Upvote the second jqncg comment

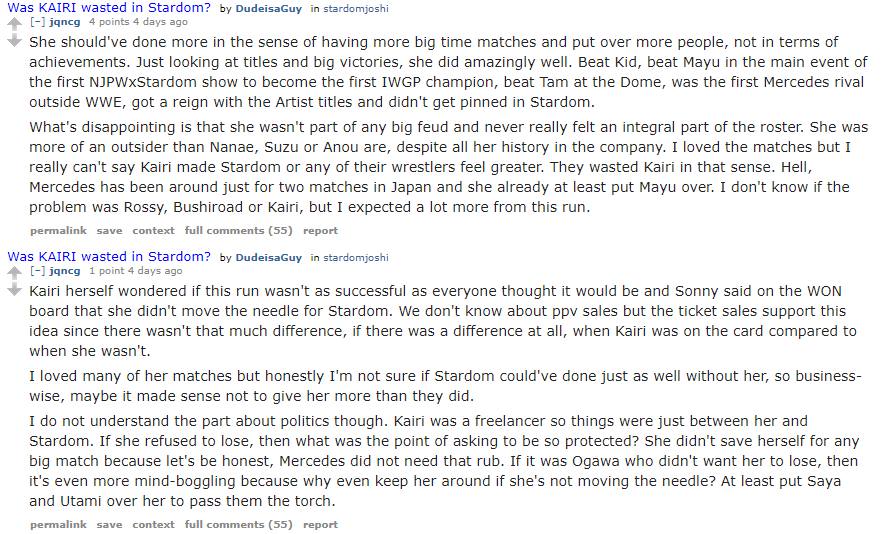14,273
